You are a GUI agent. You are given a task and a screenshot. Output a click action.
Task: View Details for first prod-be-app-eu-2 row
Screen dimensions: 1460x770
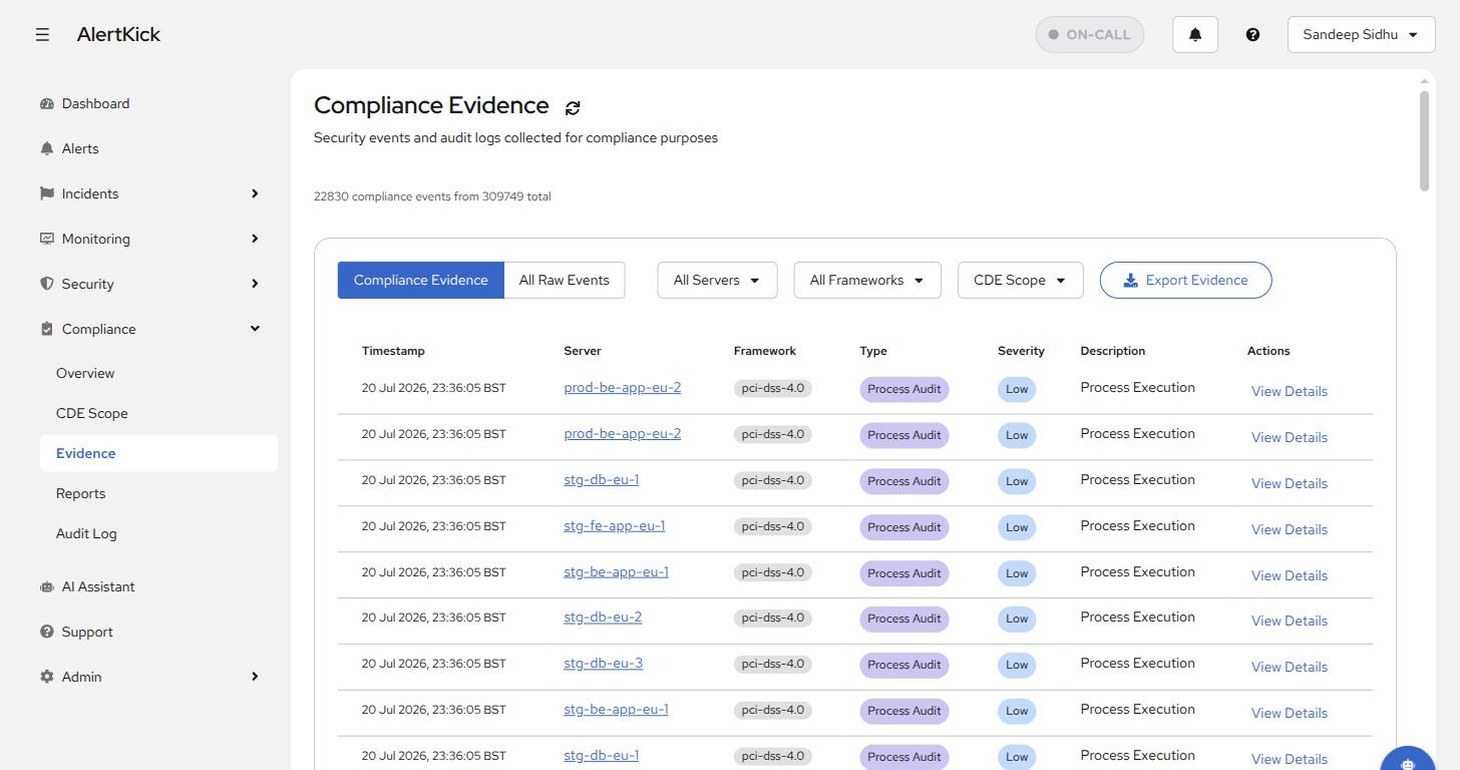1289,391
